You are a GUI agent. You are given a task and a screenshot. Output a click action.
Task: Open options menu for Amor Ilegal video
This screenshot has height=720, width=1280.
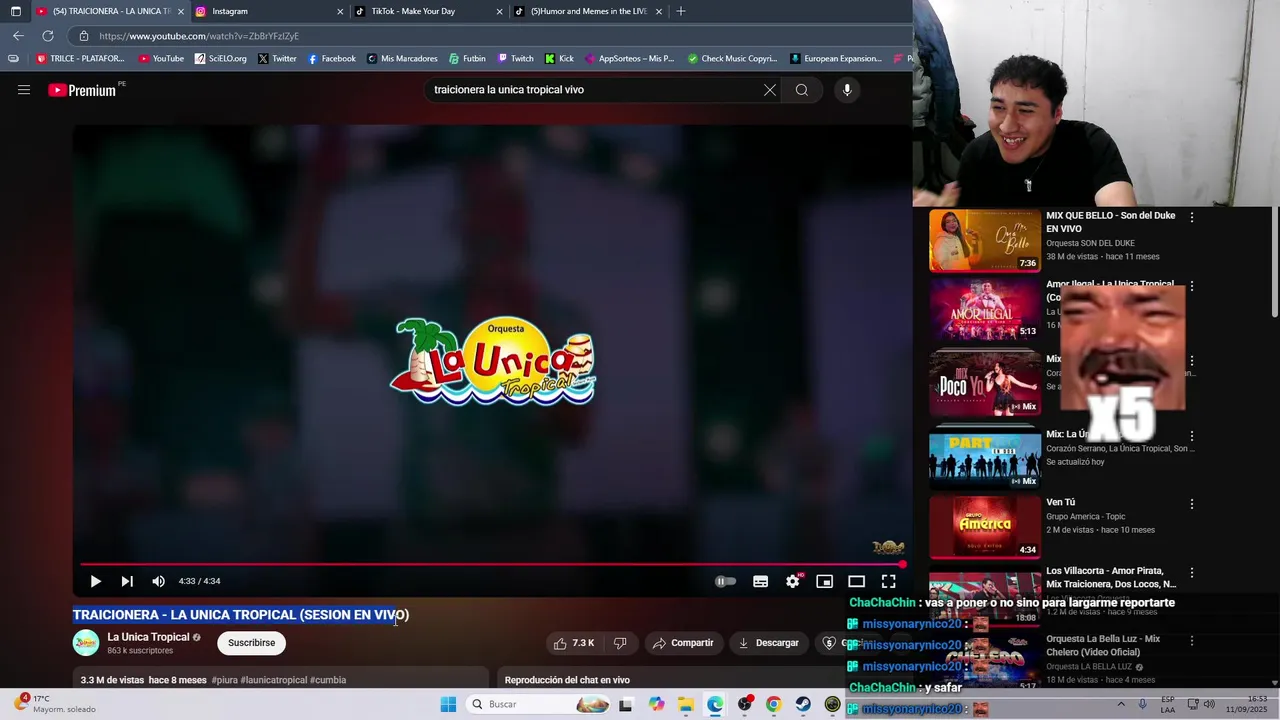pyautogui.click(x=1191, y=286)
